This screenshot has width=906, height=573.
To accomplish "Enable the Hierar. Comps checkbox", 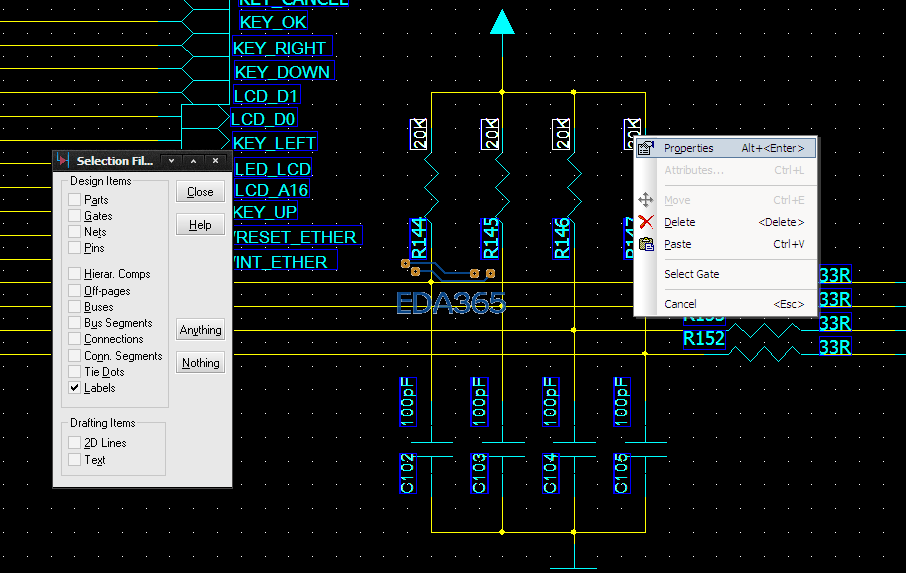I will (x=75, y=273).
